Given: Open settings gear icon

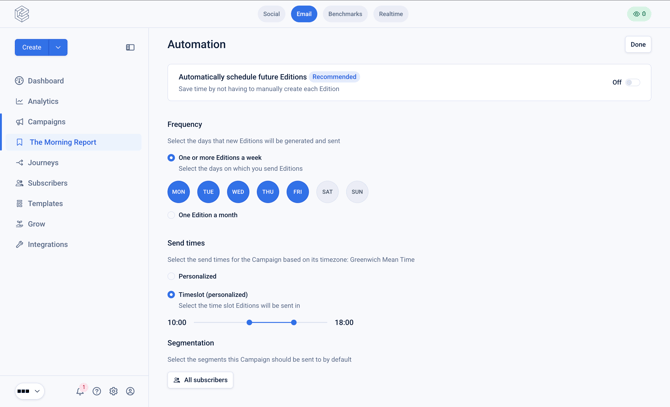Looking at the screenshot, I should [x=113, y=391].
